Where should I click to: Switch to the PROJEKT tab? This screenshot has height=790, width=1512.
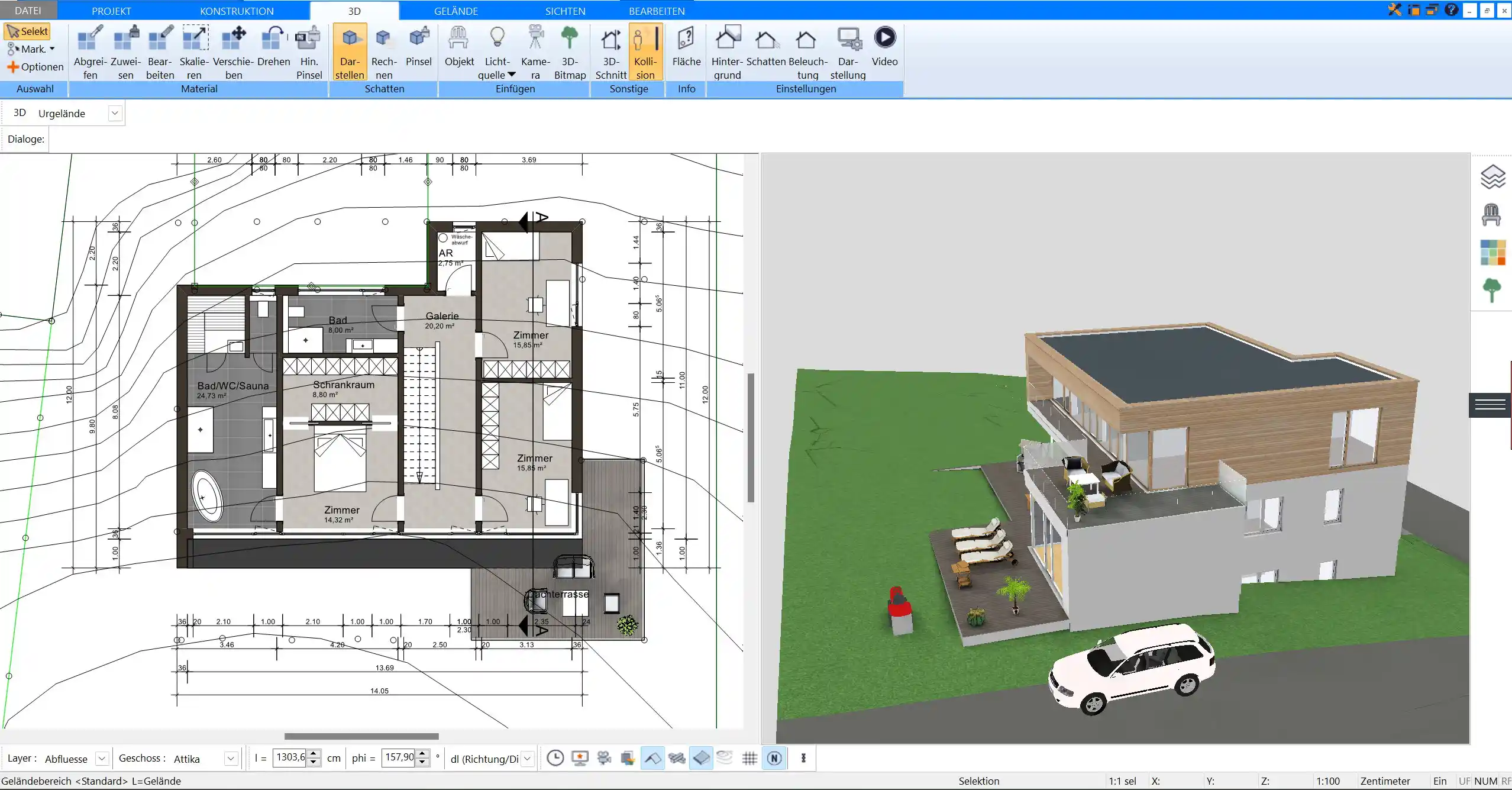(x=111, y=11)
